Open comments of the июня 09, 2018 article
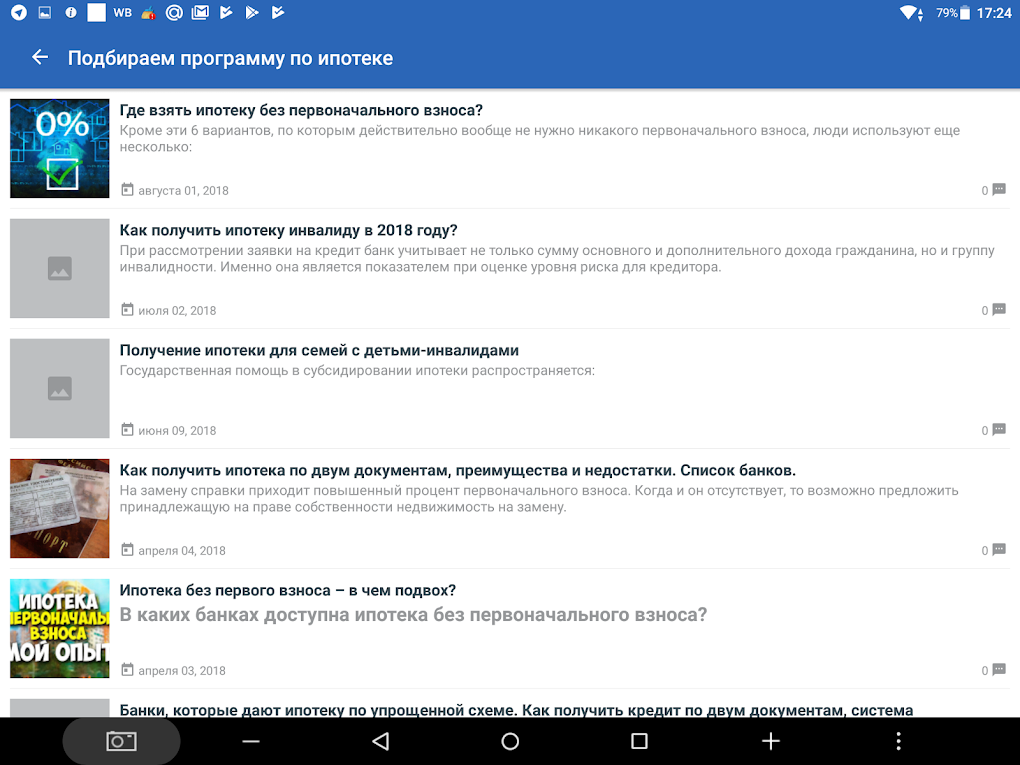Viewport: 1020px width, 765px height. click(993, 430)
